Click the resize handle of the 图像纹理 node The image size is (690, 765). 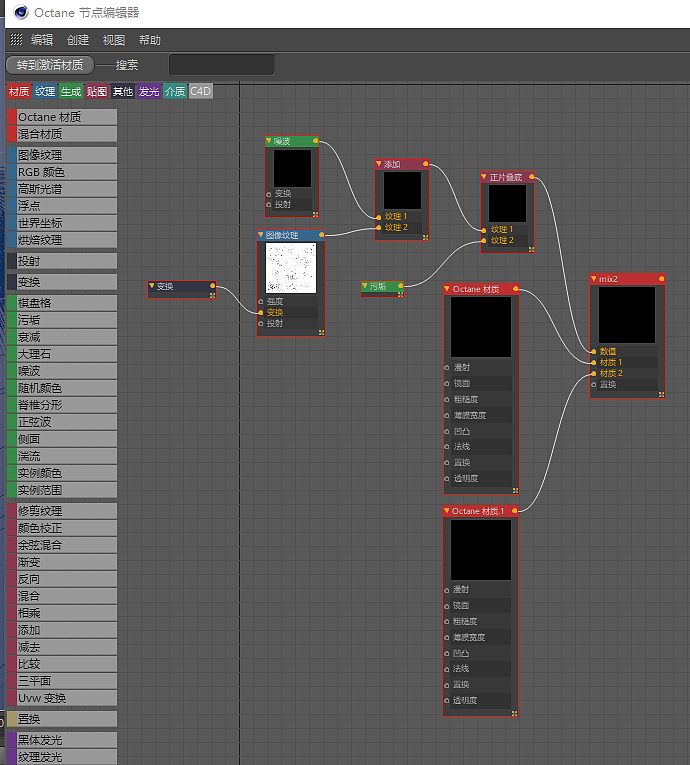point(321,332)
